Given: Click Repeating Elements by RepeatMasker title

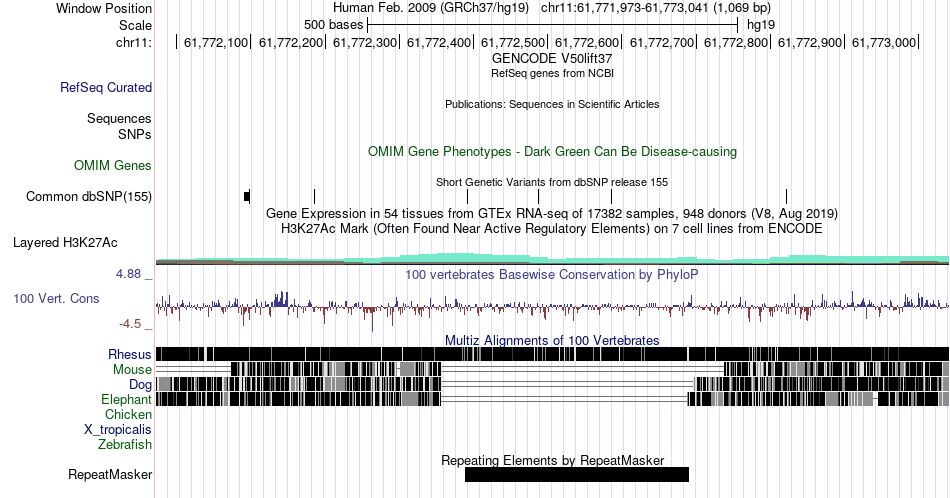Looking at the screenshot, I should pos(552,460).
